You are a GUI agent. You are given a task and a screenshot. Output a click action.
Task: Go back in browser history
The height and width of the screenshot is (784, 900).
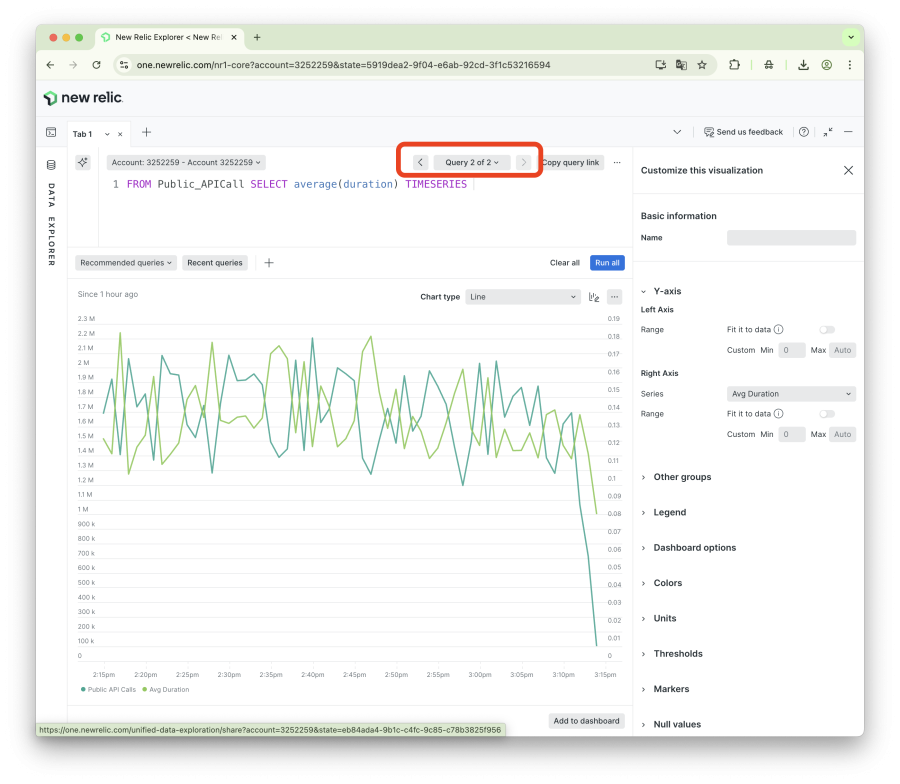(x=51, y=65)
